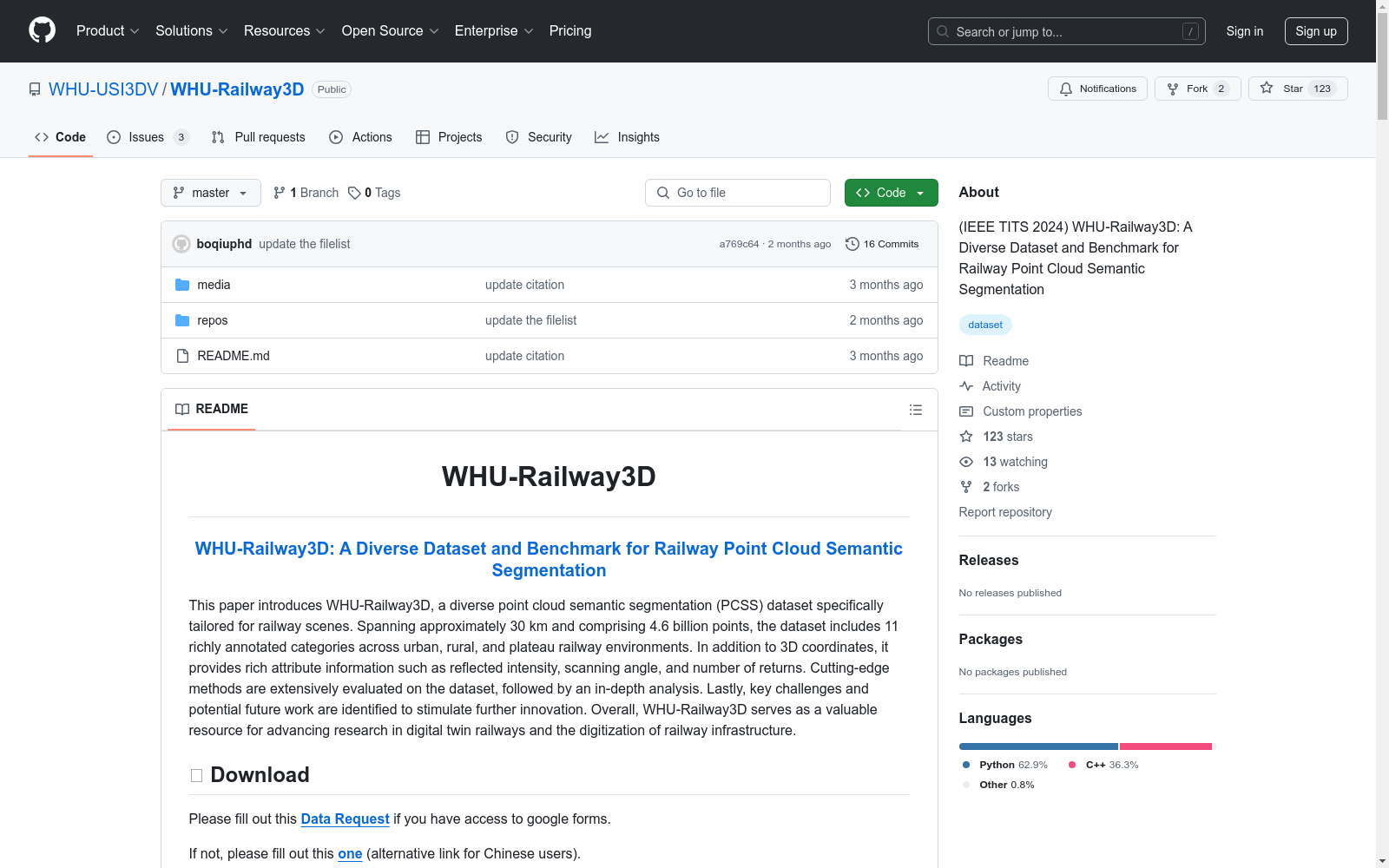This screenshot has width=1389, height=868.
Task: Click the fork icon in the Fork button
Action: point(1173,89)
